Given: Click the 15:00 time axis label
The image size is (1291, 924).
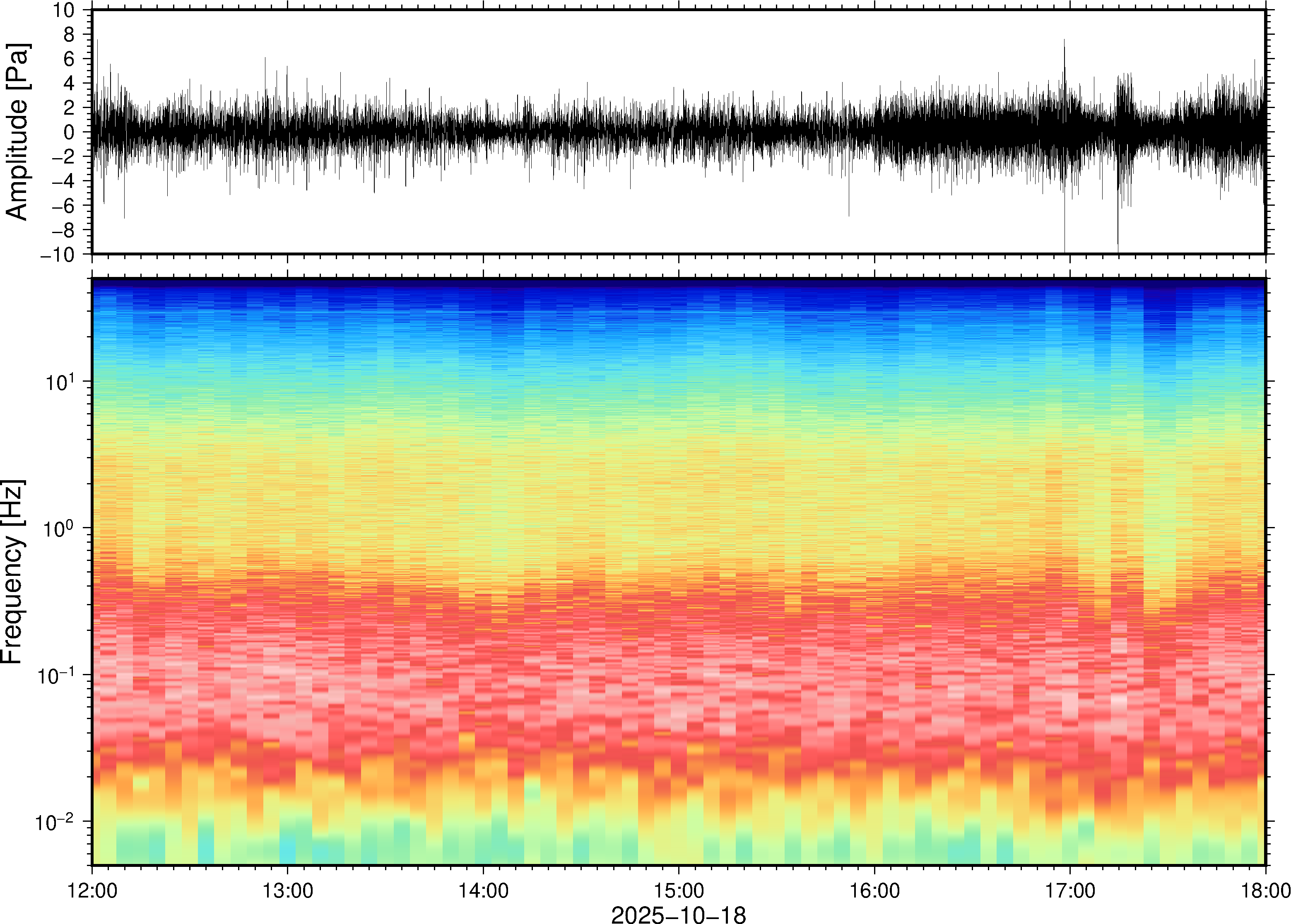Looking at the screenshot, I should (678, 890).
